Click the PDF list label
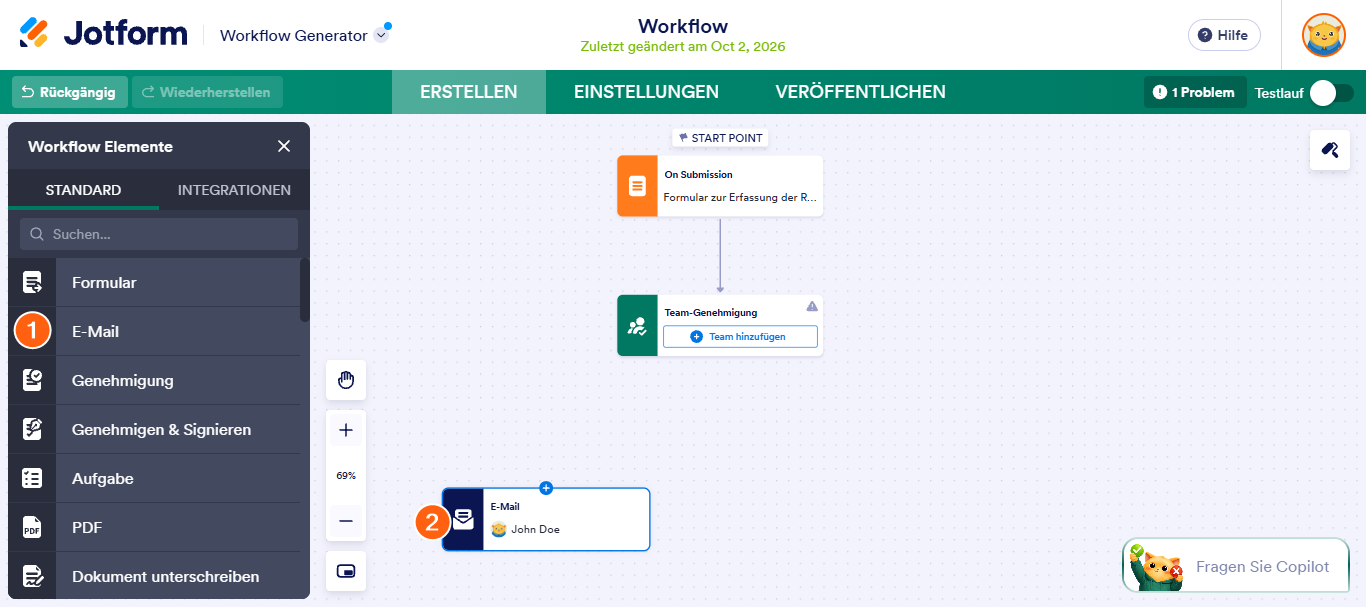Viewport: 1366px width, 607px height. coord(87,527)
